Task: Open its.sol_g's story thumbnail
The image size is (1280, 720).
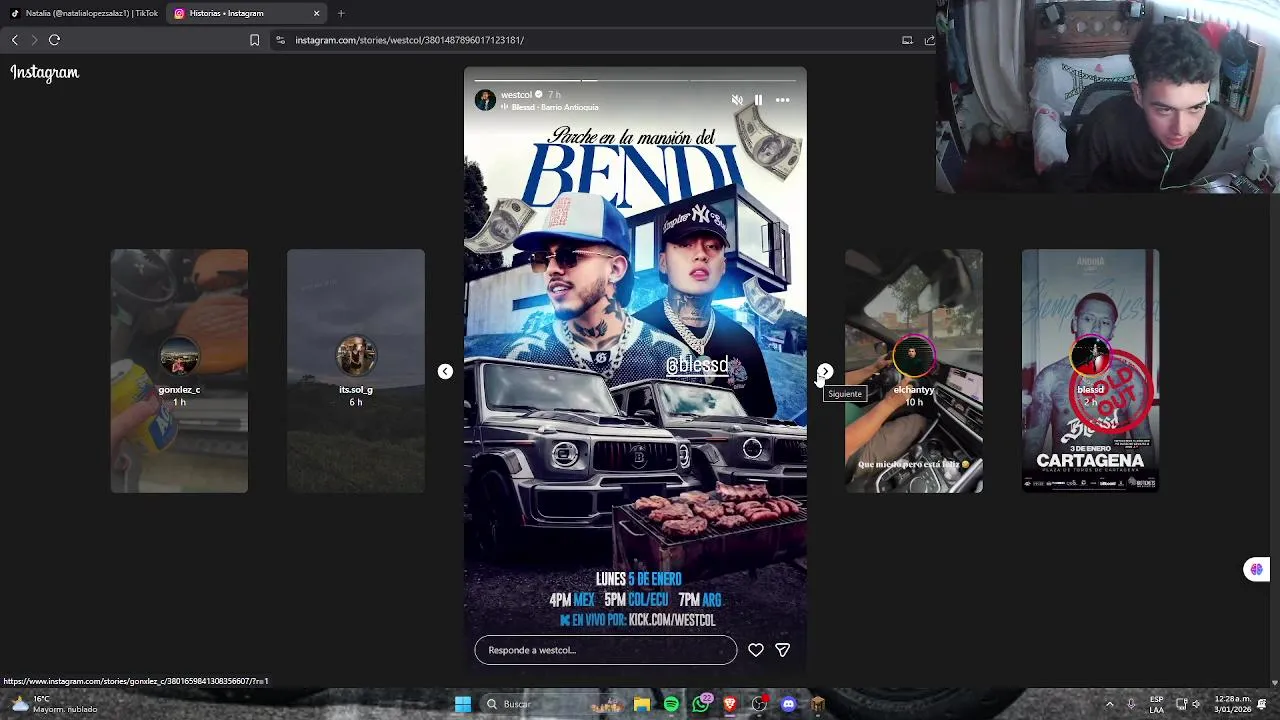Action: point(356,371)
